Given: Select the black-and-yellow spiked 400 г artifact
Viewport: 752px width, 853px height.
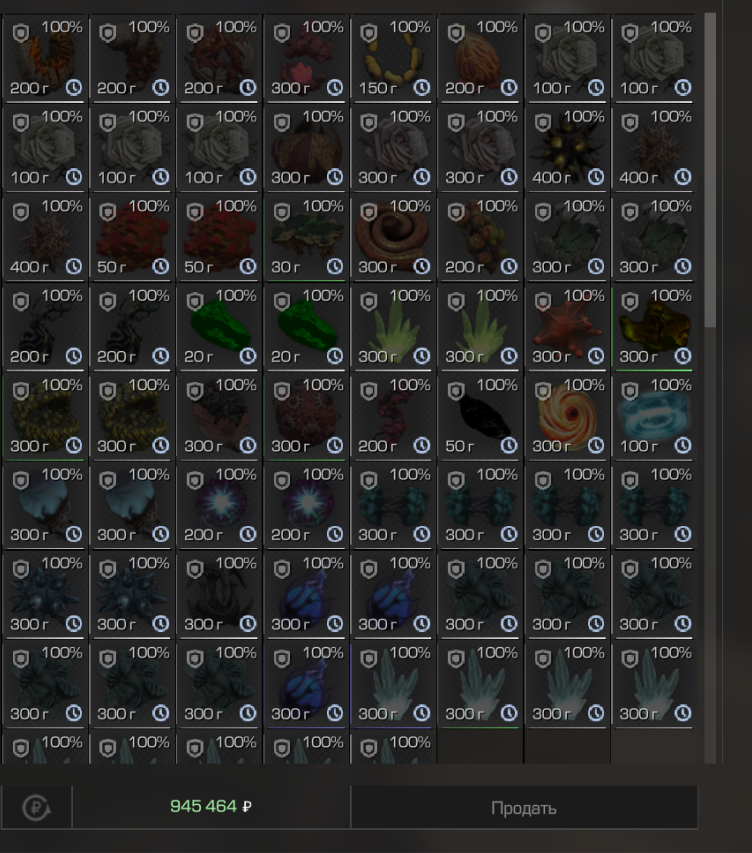Looking at the screenshot, I should (x=568, y=147).
